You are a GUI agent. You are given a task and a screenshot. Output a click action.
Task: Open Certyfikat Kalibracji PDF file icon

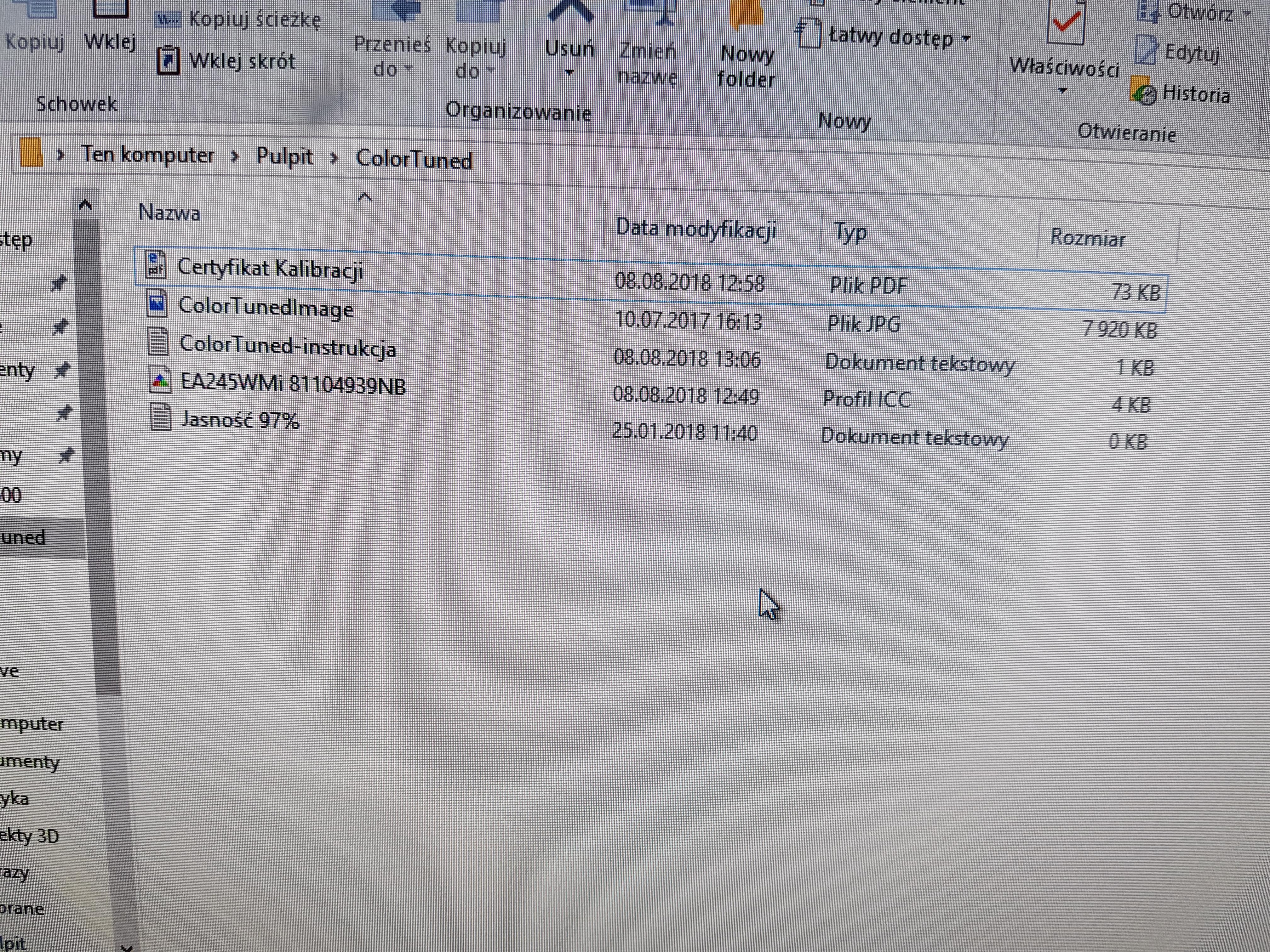(156, 264)
